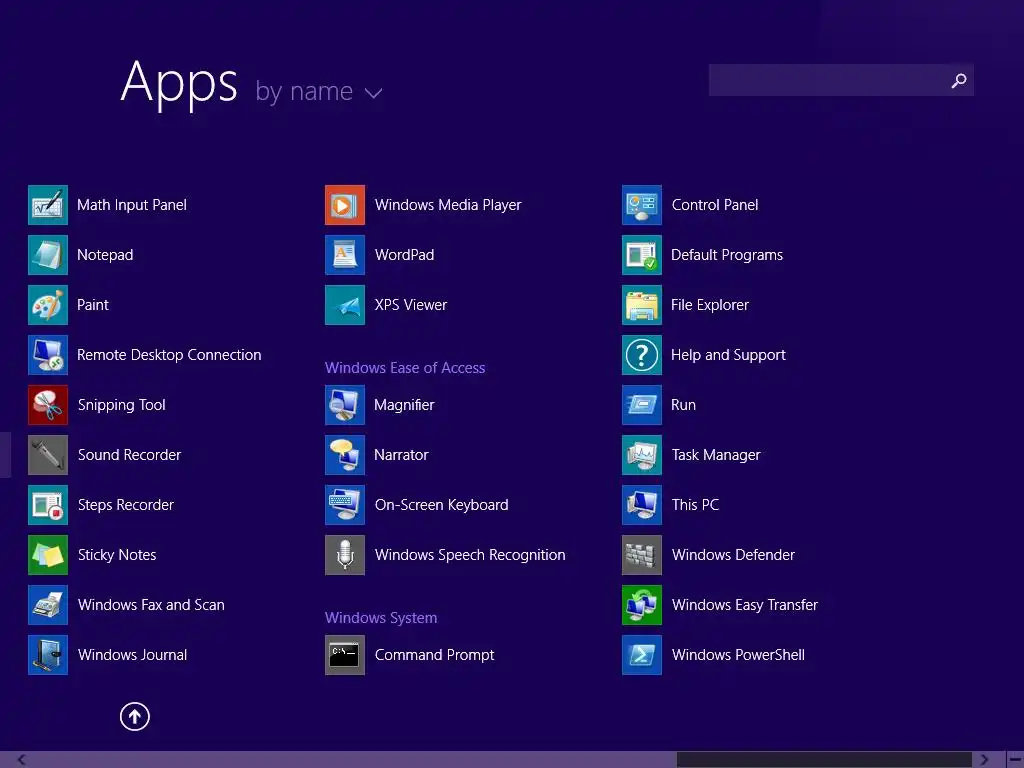Click the Default Programs icon

point(642,255)
